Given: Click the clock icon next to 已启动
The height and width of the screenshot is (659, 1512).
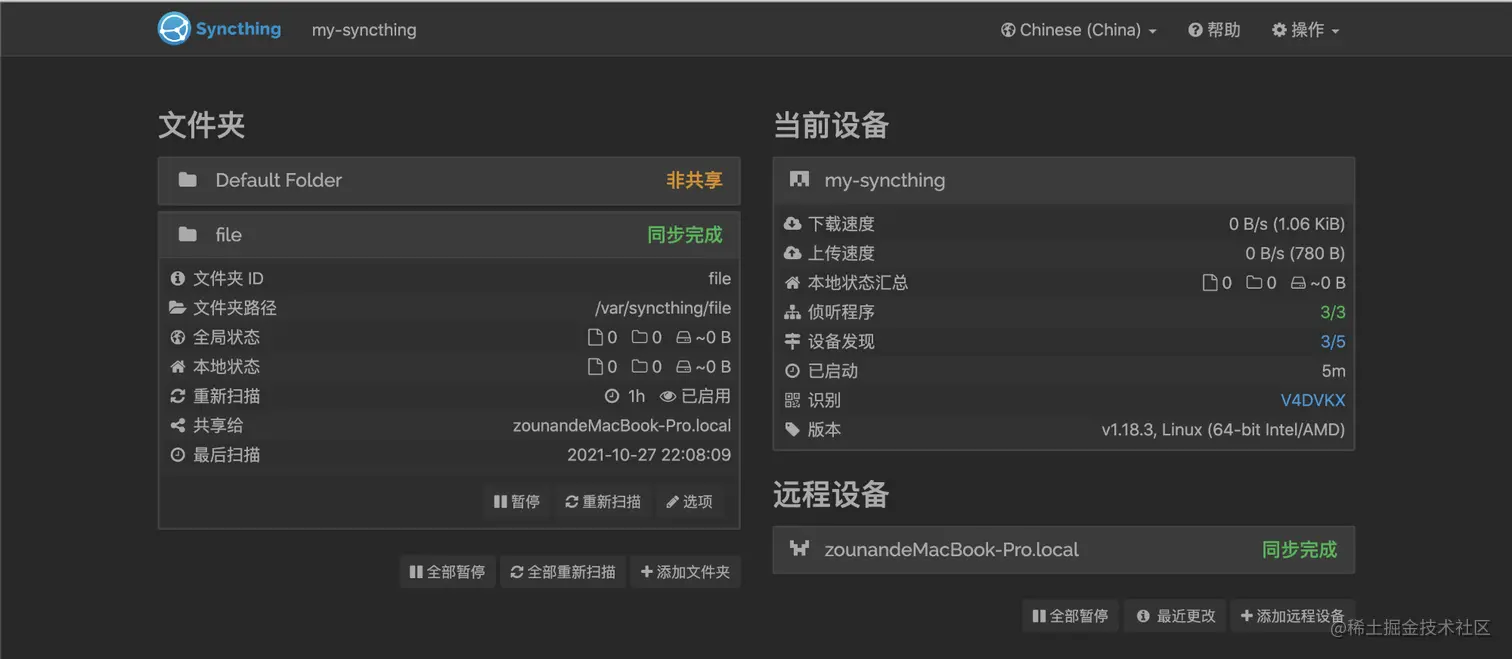Looking at the screenshot, I should pos(793,371).
